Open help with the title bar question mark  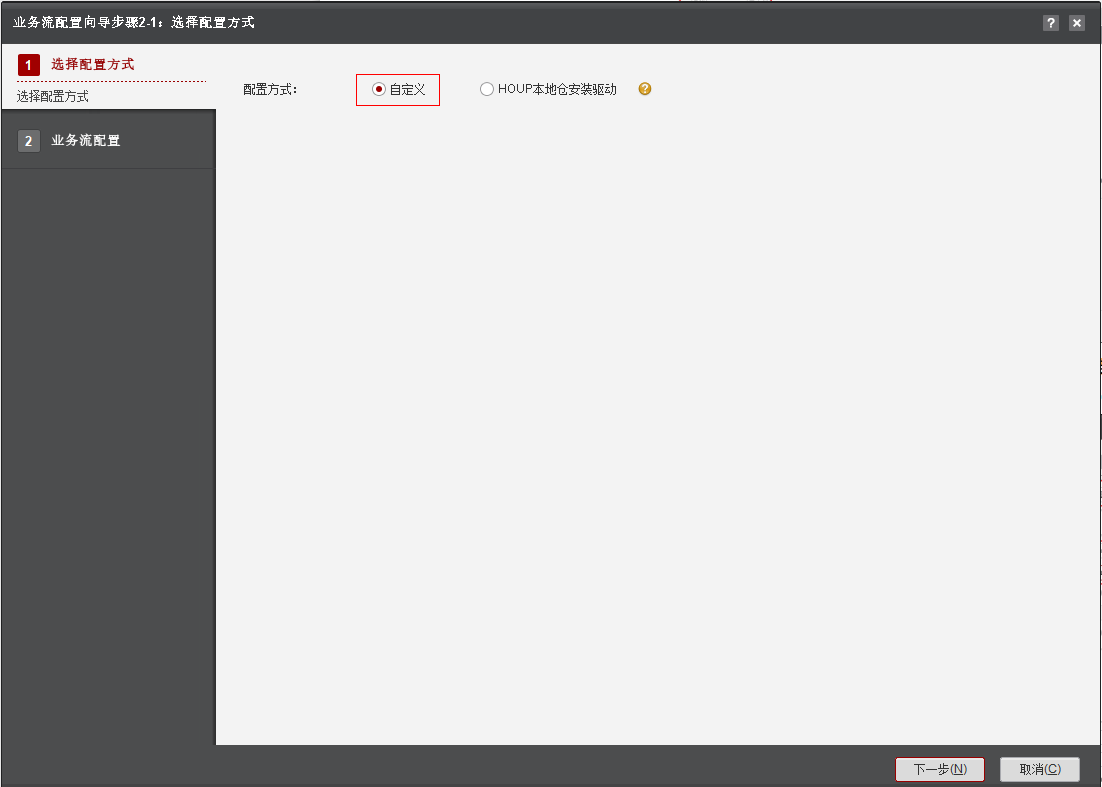[1051, 22]
